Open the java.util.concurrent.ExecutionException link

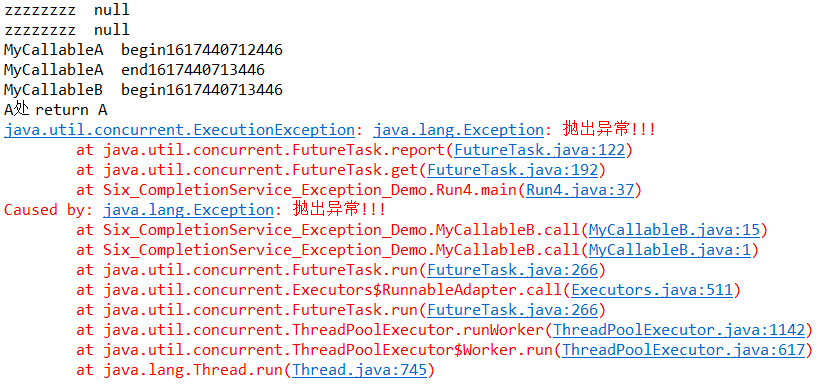tap(179, 130)
